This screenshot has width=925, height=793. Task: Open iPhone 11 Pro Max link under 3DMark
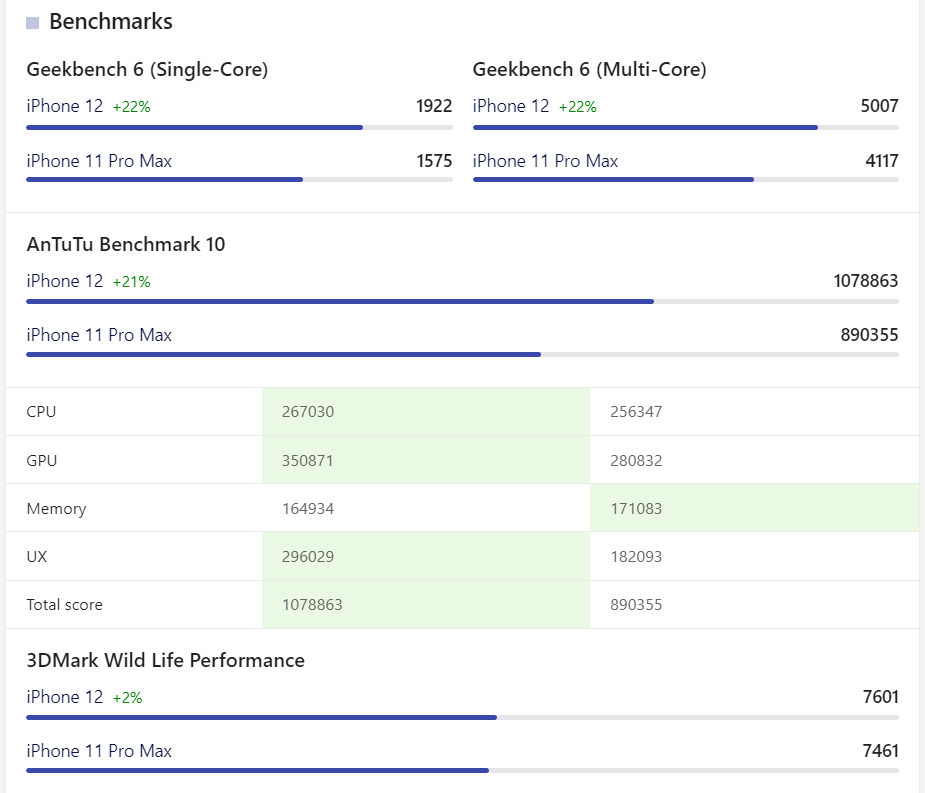click(x=99, y=751)
